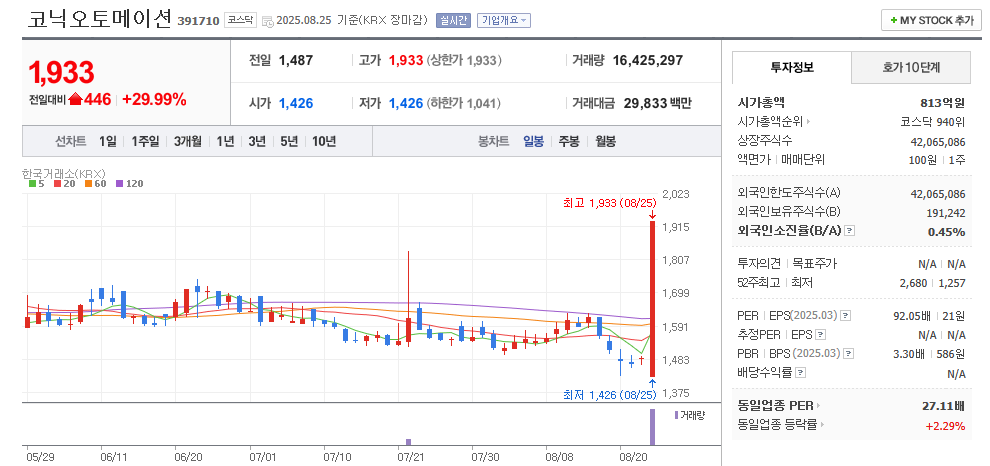The width and height of the screenshot is (990, 466).
Task: Click the 거래대금 value 29,833 백만
Action: pos(657,103)
